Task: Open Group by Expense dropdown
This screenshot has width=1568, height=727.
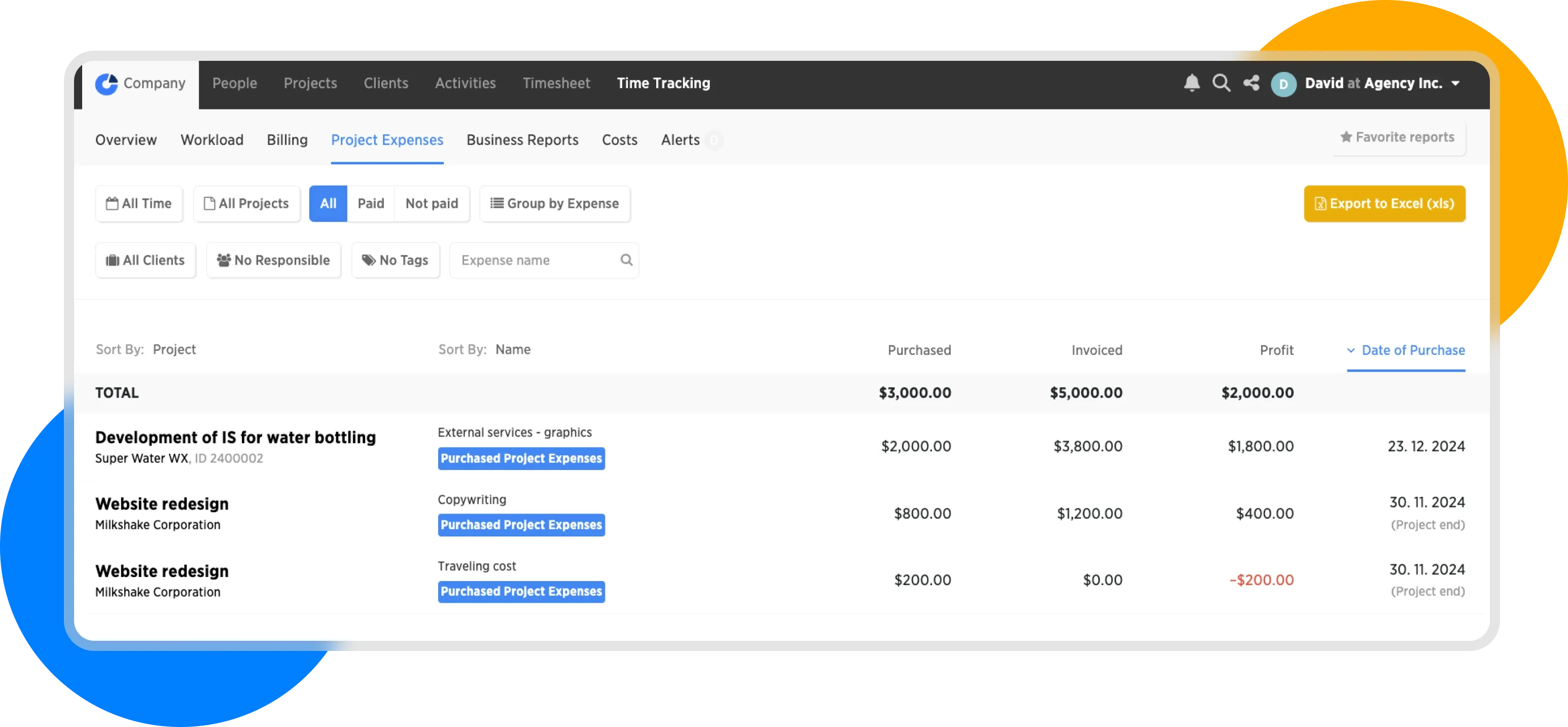Action: point(554,204)
